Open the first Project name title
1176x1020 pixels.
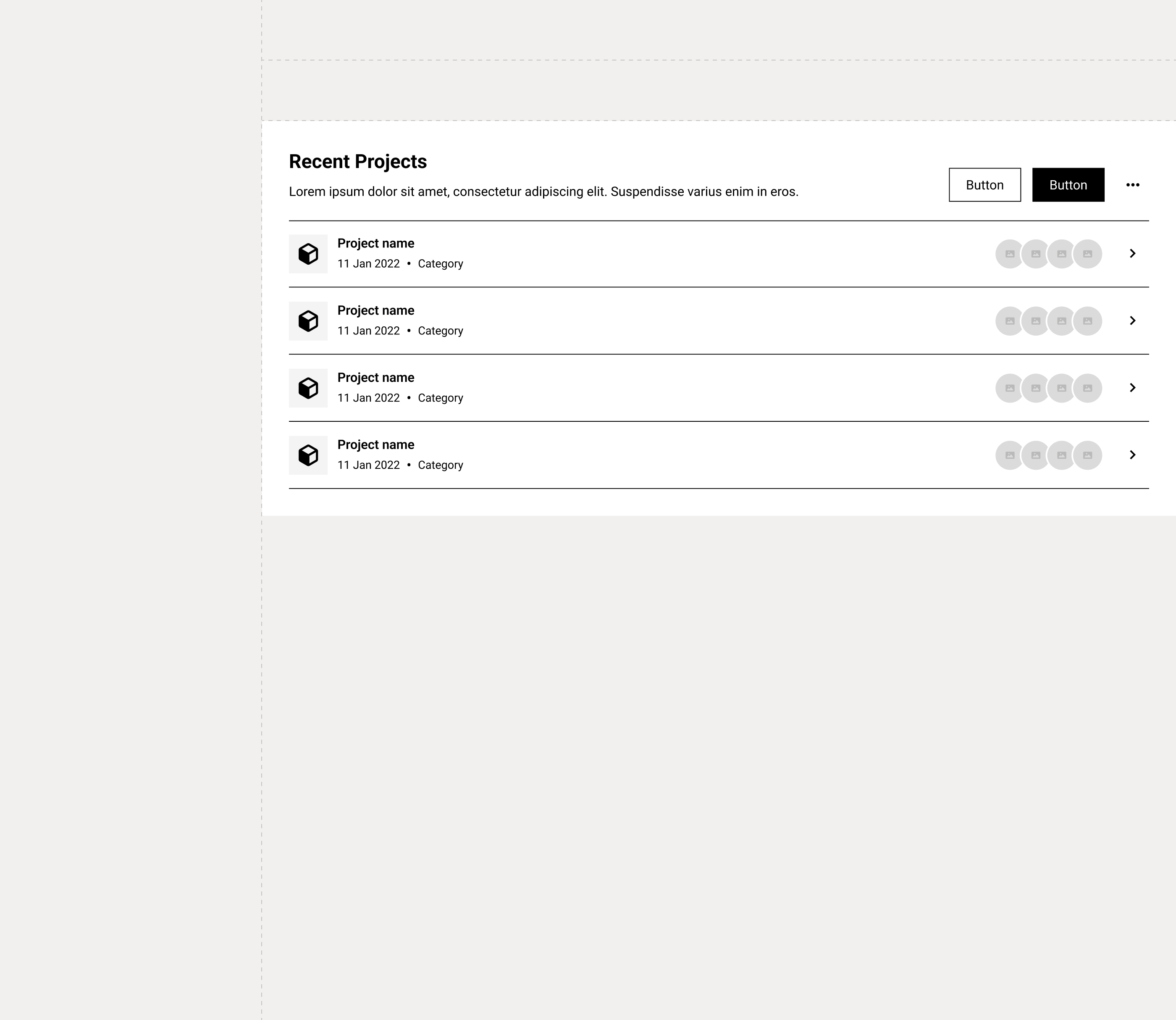tap(375, 244)
